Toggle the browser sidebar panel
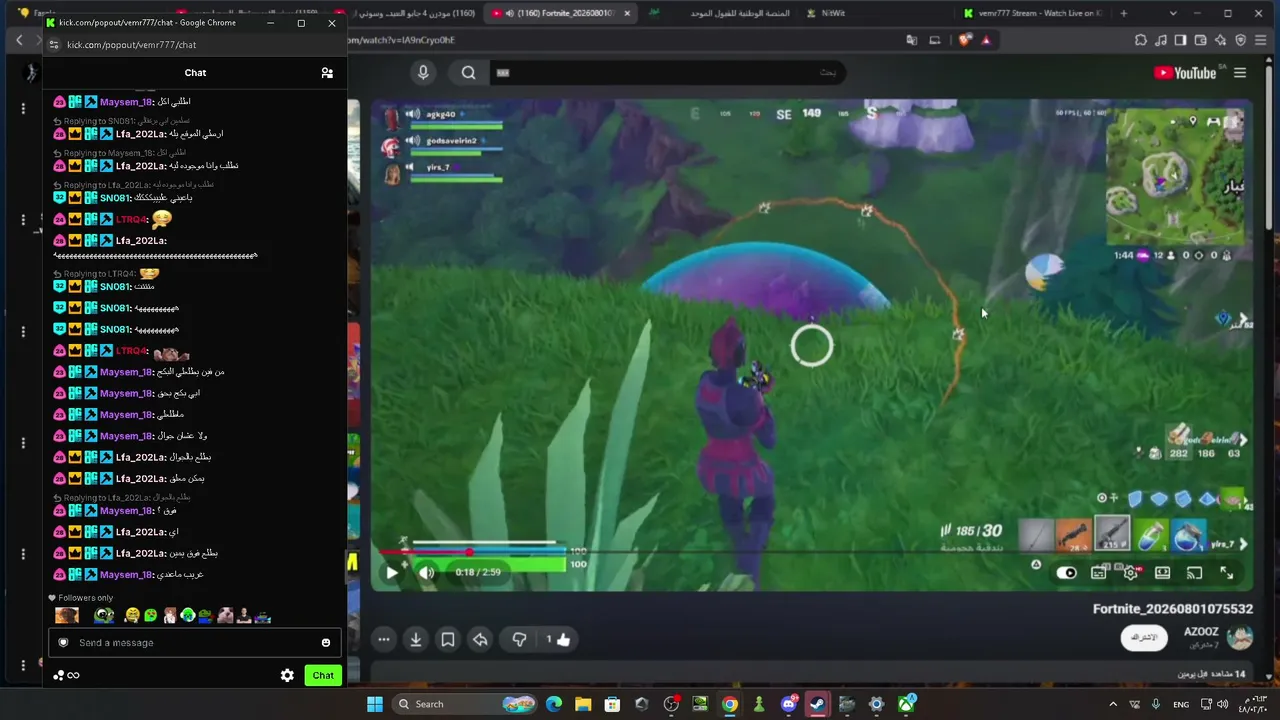This screenshot has width=1280, height=720. (x=1181, y=40)
